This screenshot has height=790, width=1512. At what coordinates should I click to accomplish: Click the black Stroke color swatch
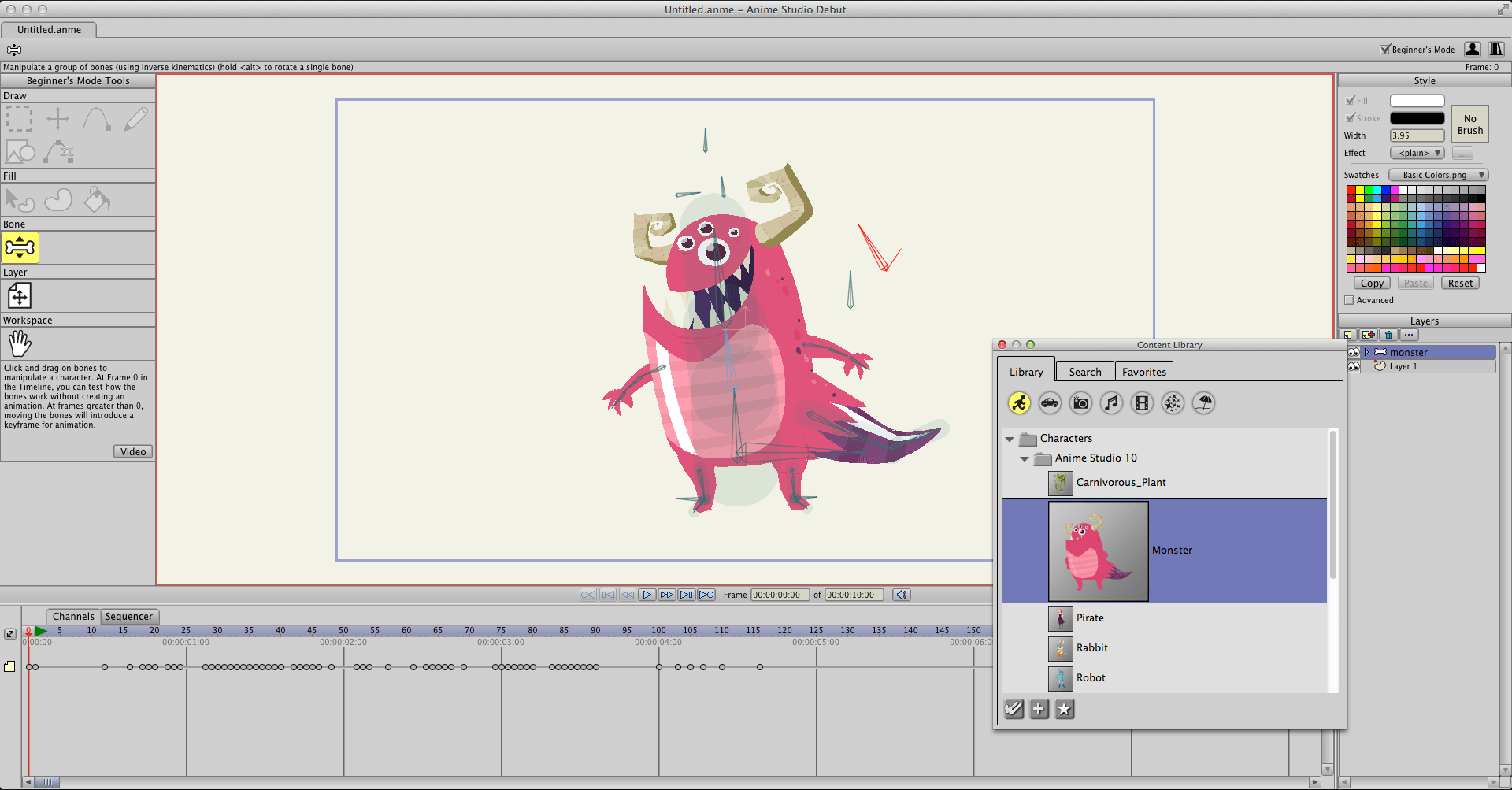tap(1417, 118)
